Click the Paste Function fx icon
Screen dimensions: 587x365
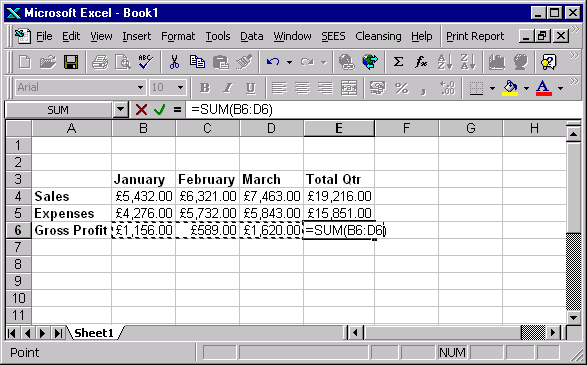[x=421, y=62]
